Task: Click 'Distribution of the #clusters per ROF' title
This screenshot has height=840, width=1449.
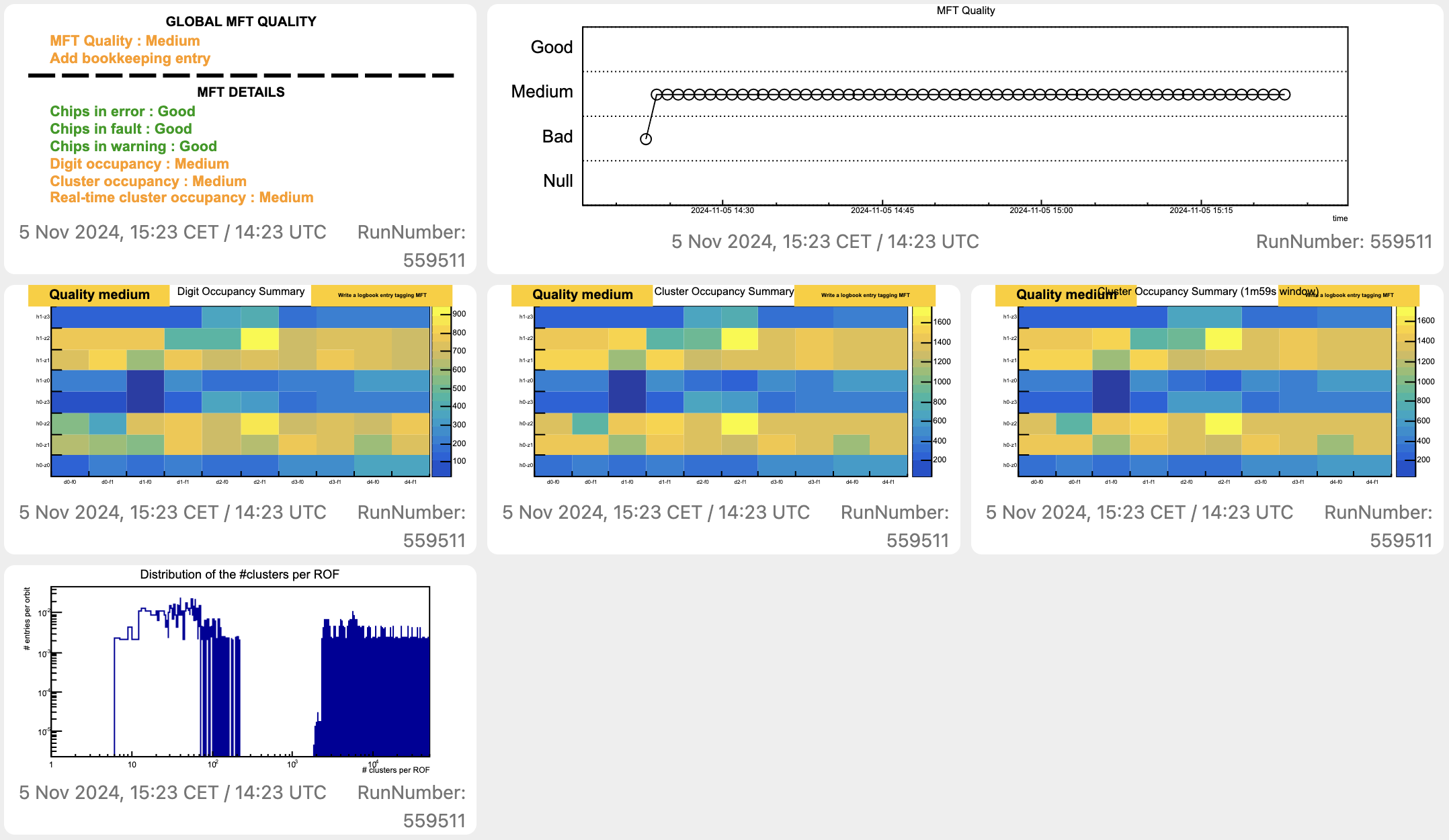Action: (239, 575)
